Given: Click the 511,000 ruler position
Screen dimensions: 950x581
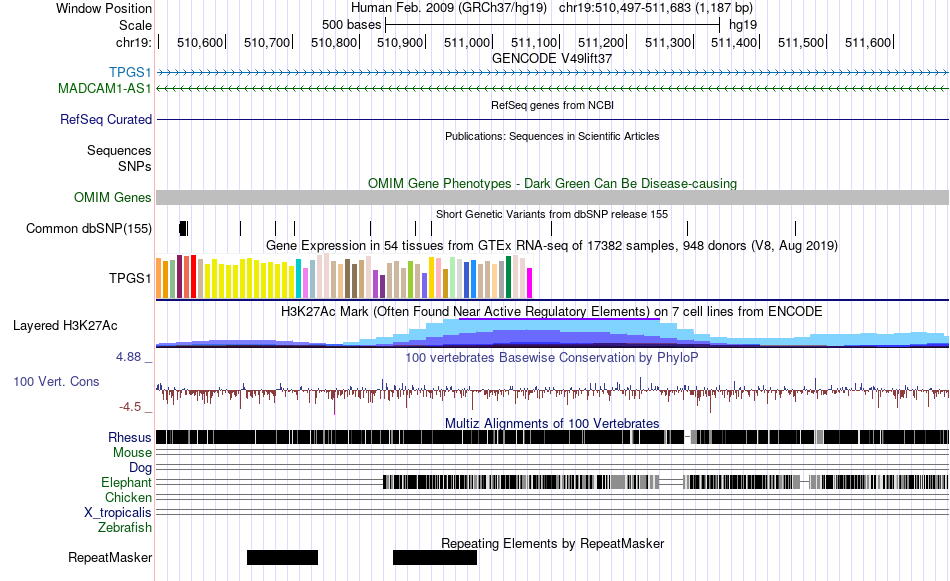Looking at the screenshot, I should point(467,42).
